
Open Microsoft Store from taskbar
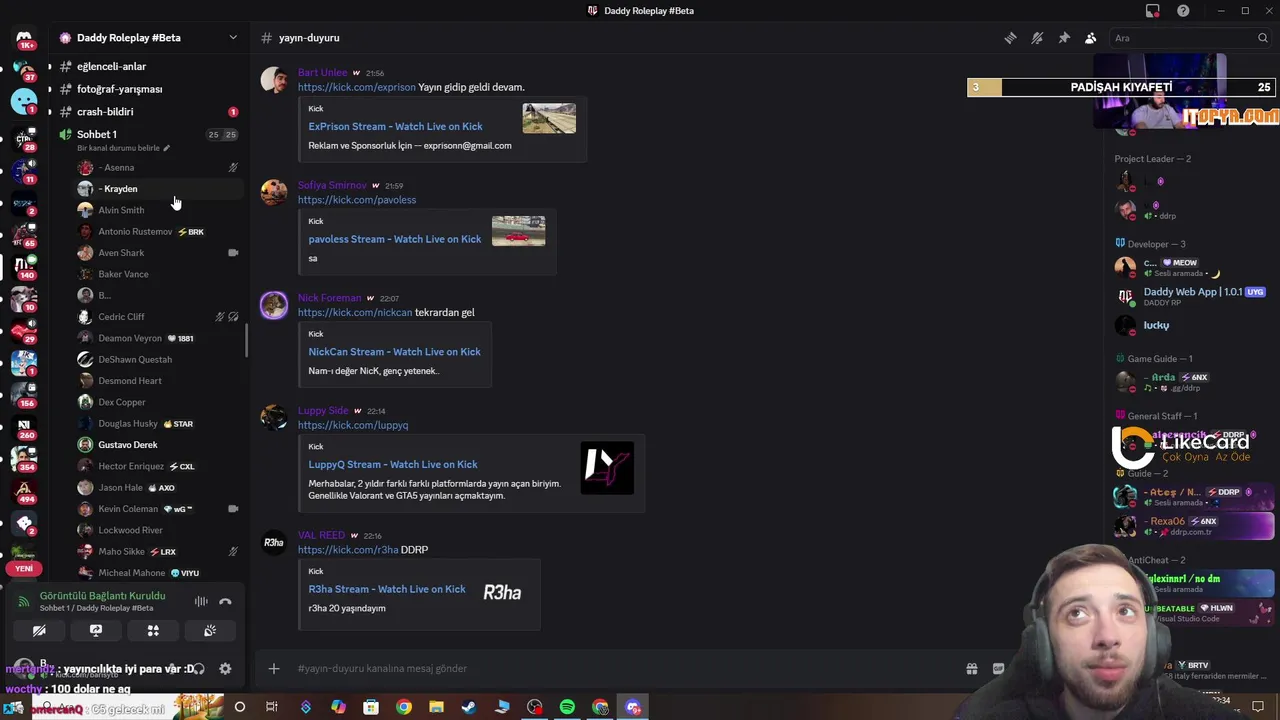[x=371, y=707]
